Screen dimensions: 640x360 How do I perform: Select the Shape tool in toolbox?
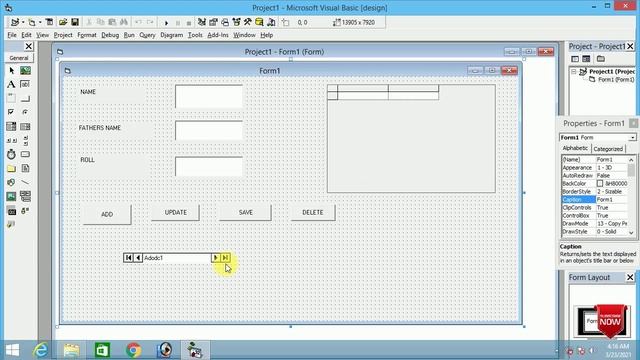tap(11, 182)
